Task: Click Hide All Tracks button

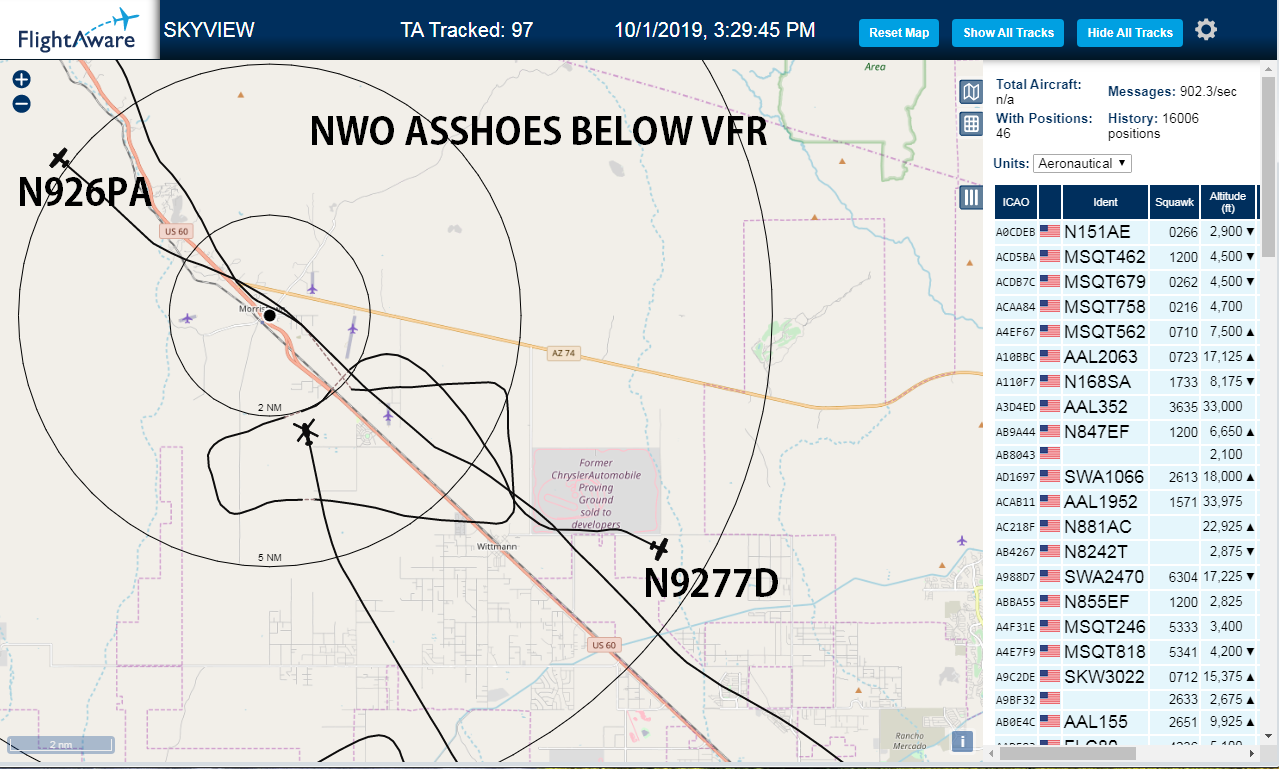Action: [x=1130, y=33]
